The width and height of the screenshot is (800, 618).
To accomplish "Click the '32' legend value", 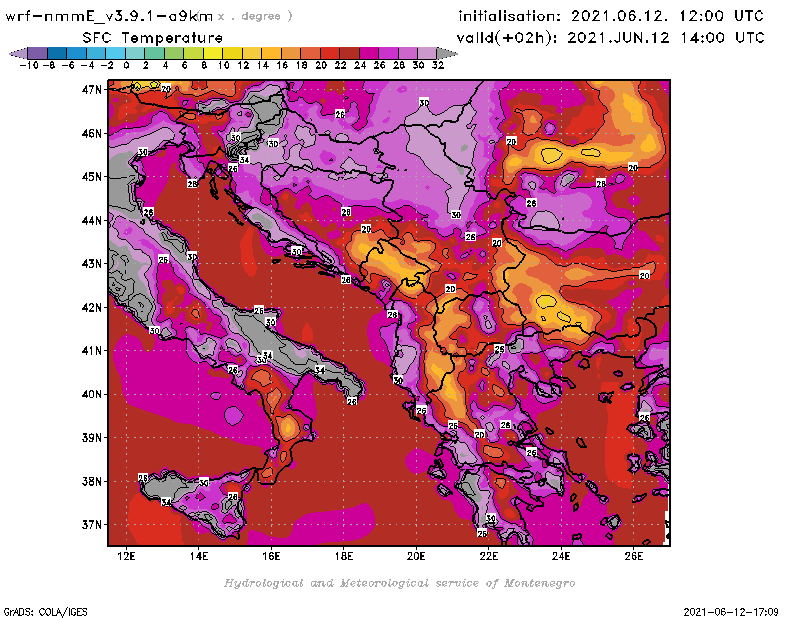I will click(x=438, y=65).
